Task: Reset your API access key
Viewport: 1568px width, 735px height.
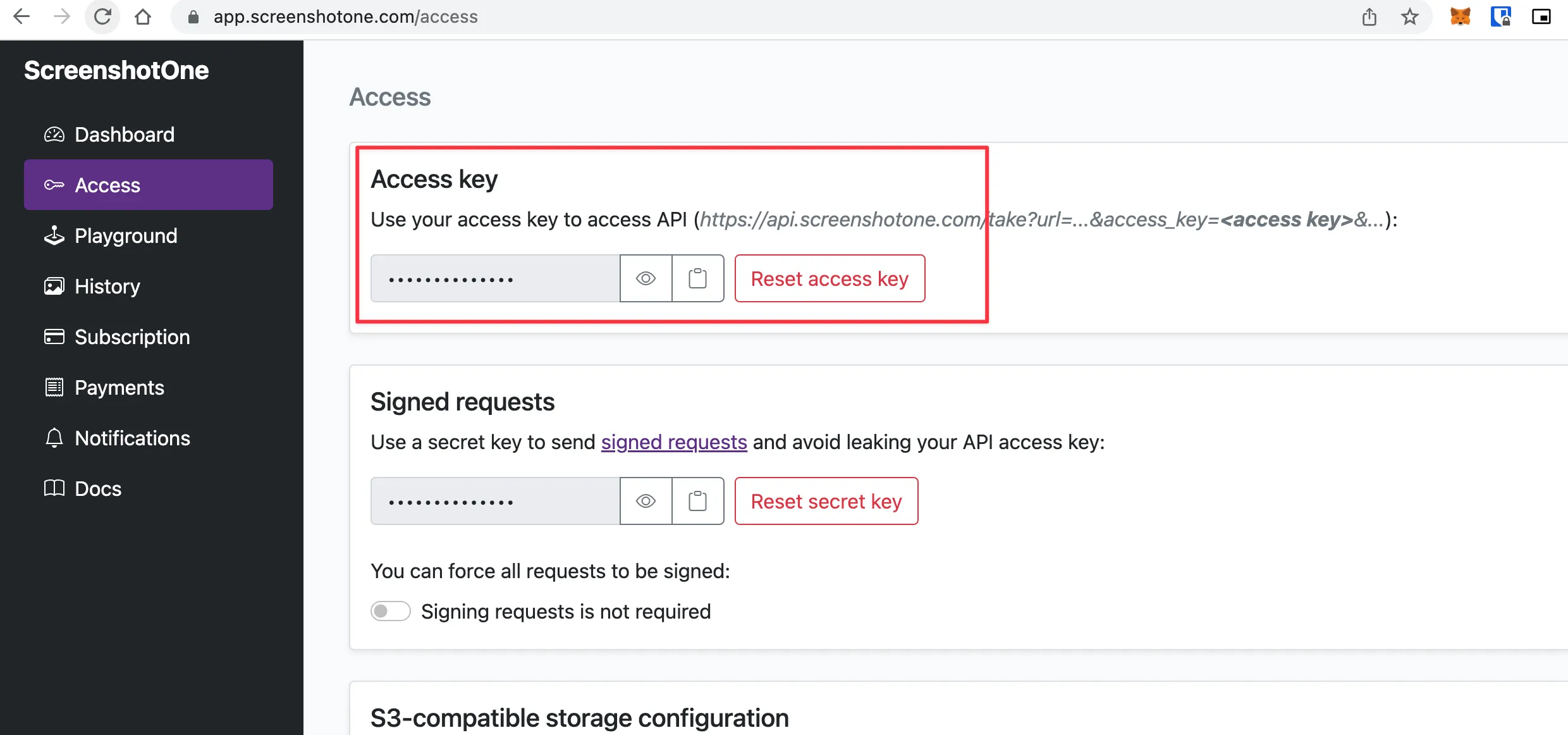Action: point(830,278)
